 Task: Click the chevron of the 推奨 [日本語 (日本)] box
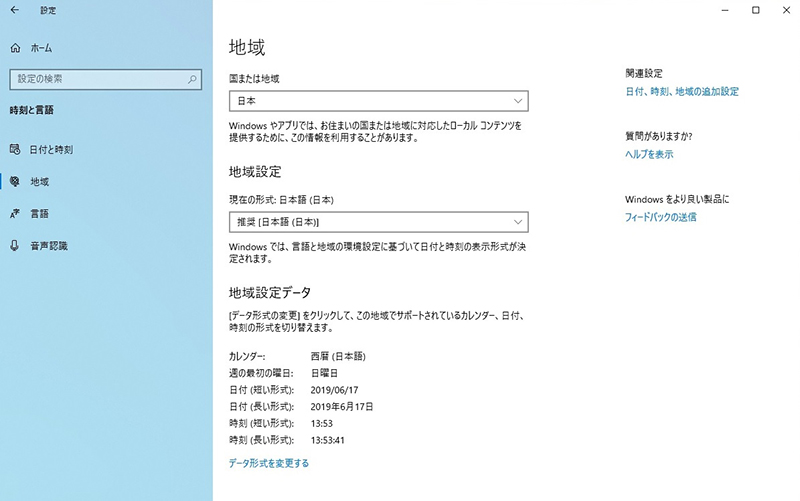(518, 222)
